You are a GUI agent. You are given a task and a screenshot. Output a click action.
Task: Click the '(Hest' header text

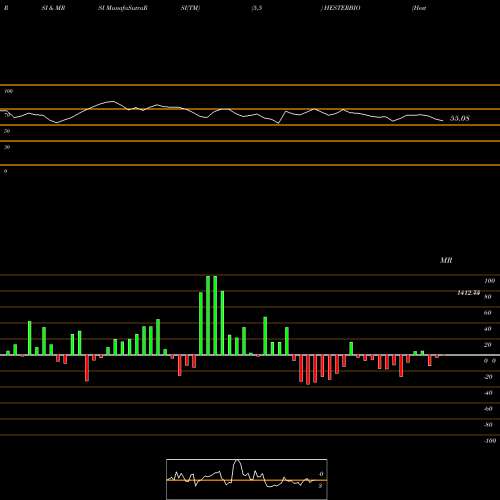[x=419, y=8]
